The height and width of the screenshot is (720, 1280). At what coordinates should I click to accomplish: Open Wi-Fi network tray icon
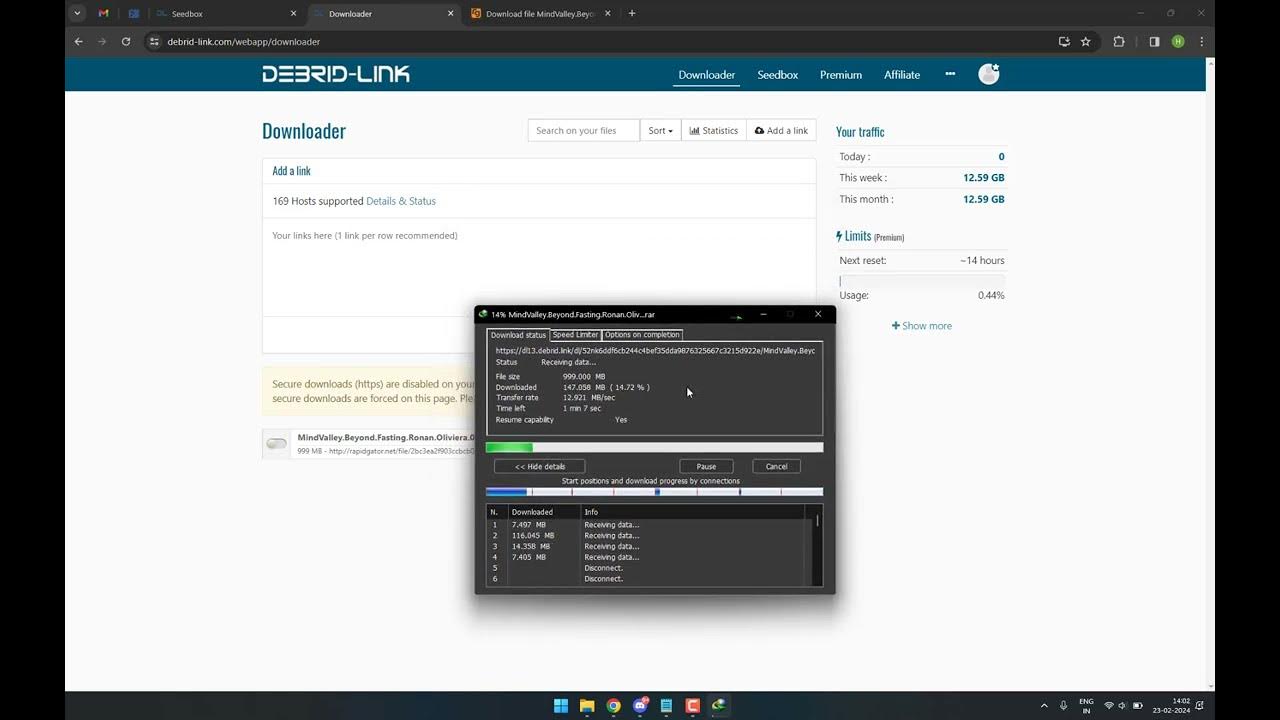[x=1108, y=706]
